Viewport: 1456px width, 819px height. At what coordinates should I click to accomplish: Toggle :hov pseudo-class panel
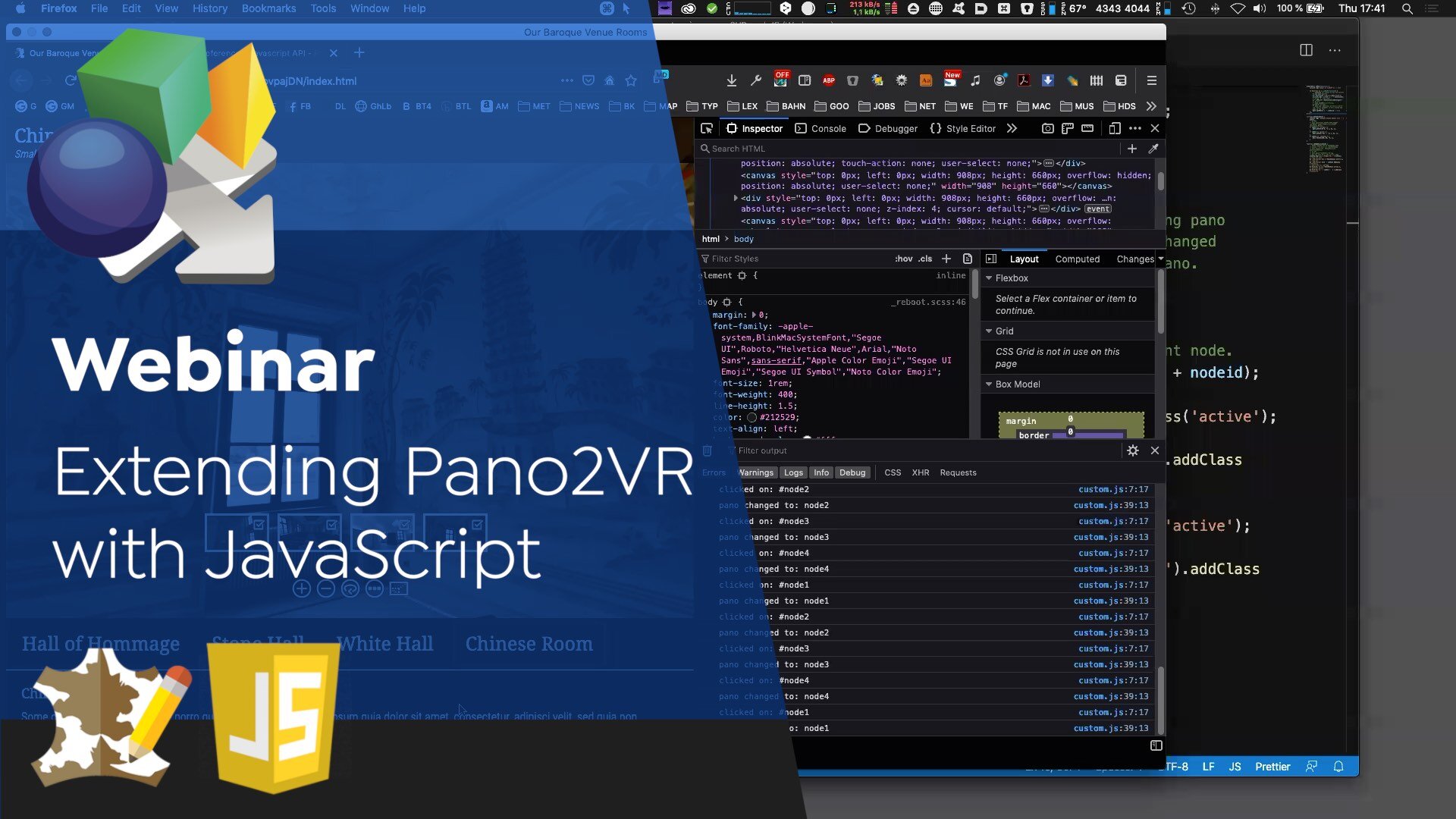(x=903, y=259)
